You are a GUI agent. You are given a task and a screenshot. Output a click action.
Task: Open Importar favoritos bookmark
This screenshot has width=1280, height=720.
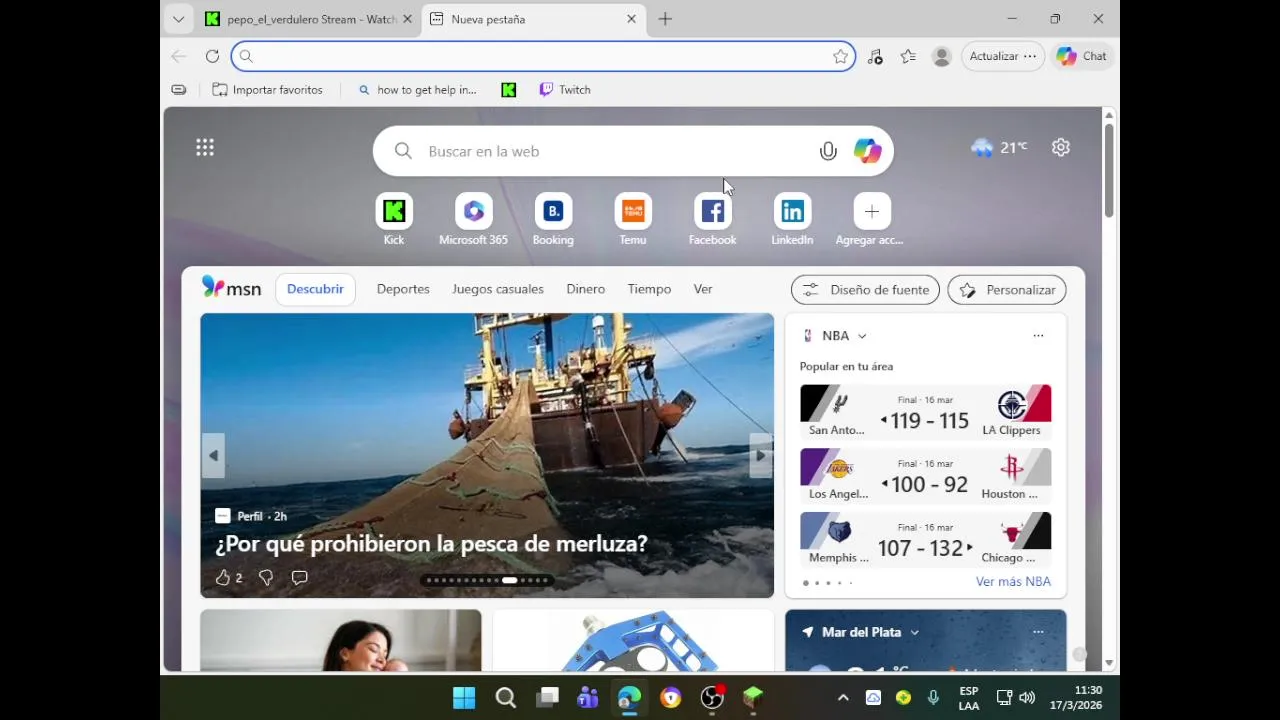pos(268,90)
